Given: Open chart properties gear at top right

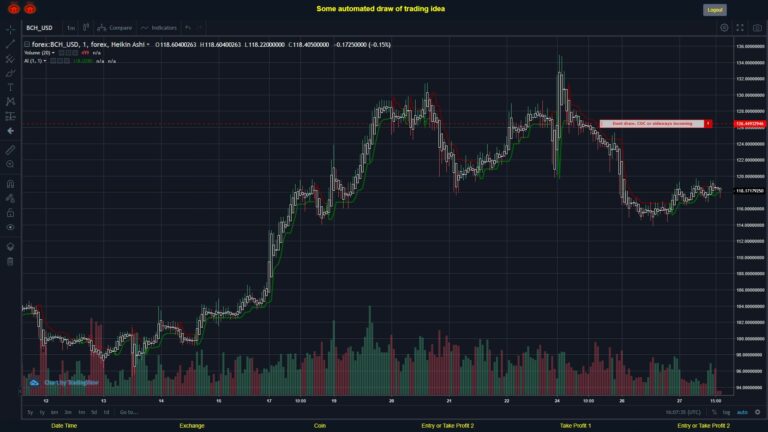Looking at the screenshot, I should click(724, 28).
